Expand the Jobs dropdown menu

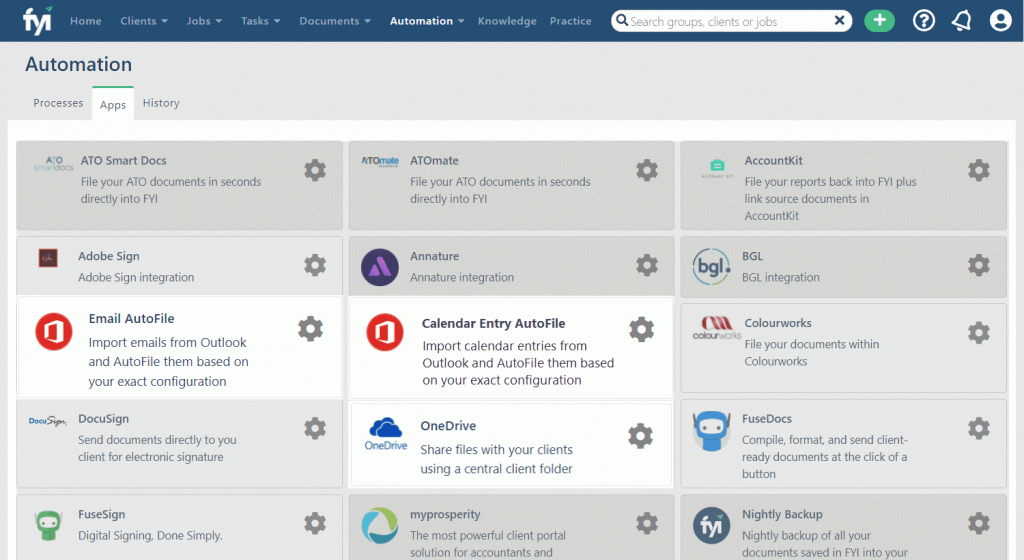[204, 21]
